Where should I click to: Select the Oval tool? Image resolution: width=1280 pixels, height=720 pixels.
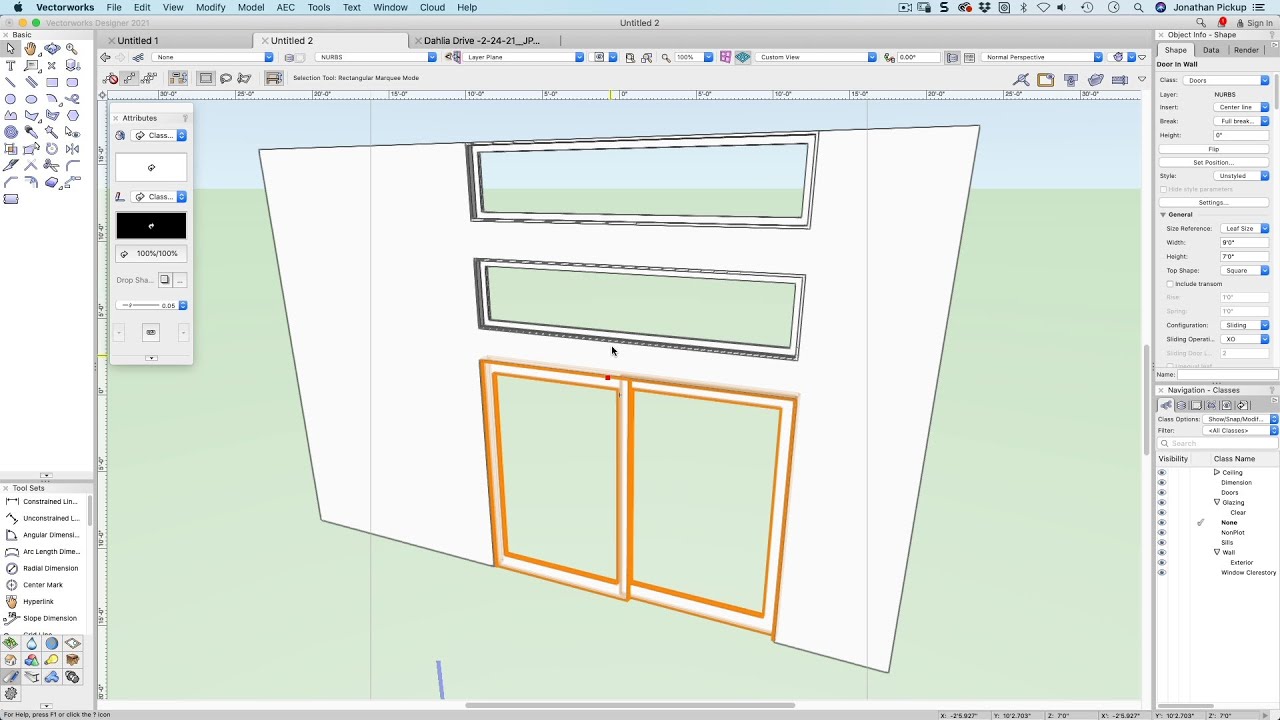pyautogui.click(x=31, y=99)
